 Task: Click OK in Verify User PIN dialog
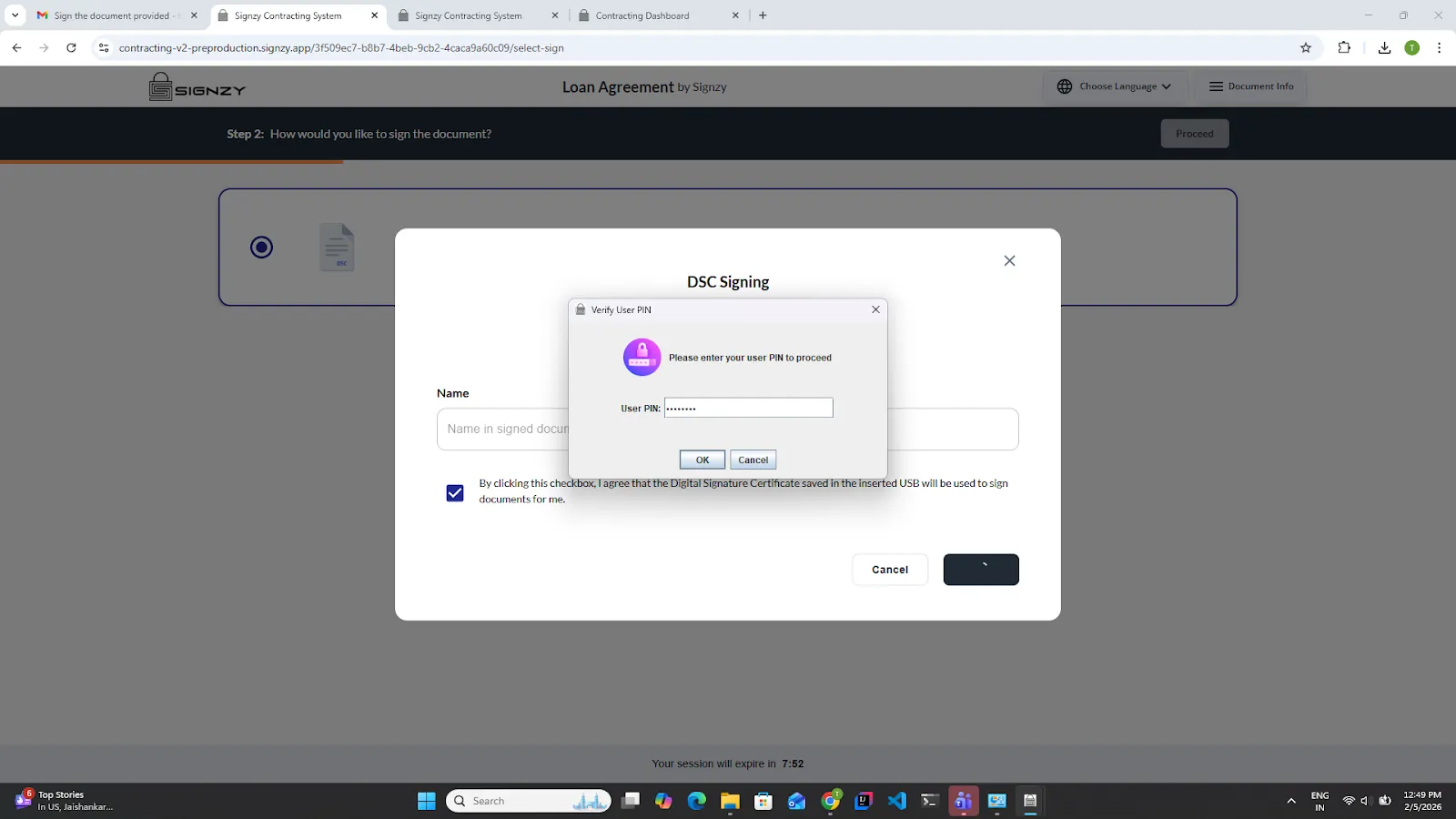[x=702, y=460]
